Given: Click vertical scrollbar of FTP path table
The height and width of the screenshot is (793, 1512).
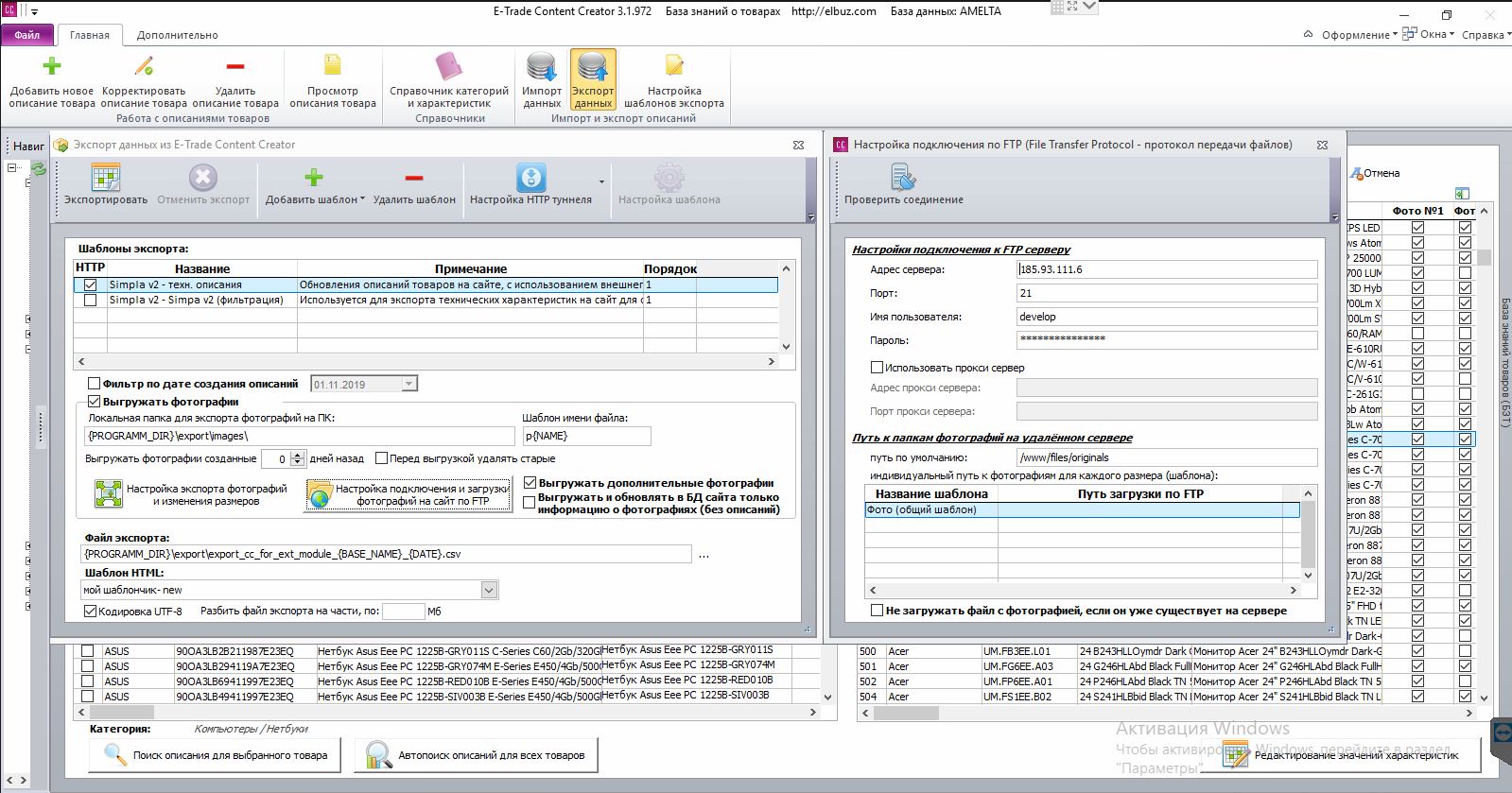Looking at the screenshot, I should 1309,534.
